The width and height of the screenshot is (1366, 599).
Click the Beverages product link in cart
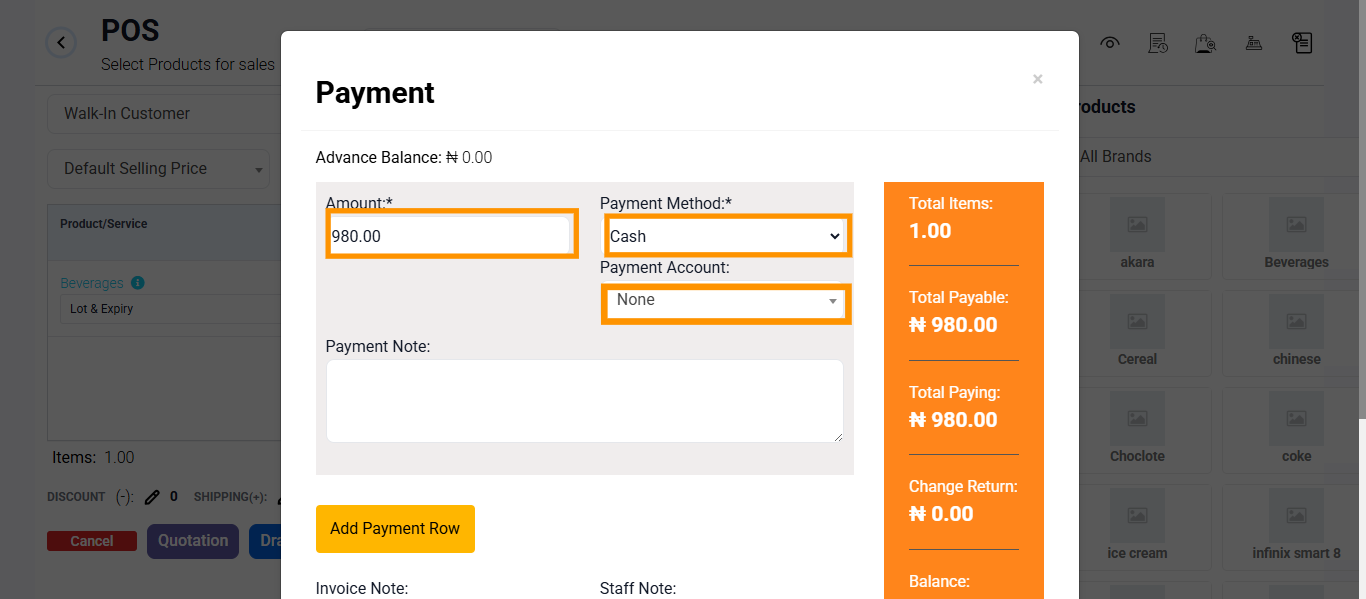click(x=92, y=283)
